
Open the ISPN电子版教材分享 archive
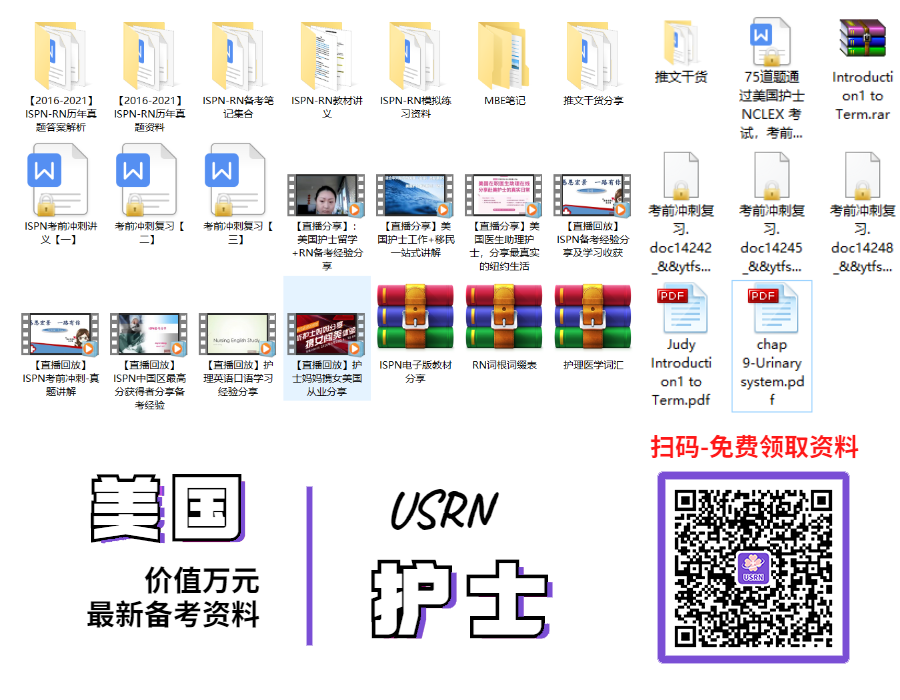click(415, 320)
